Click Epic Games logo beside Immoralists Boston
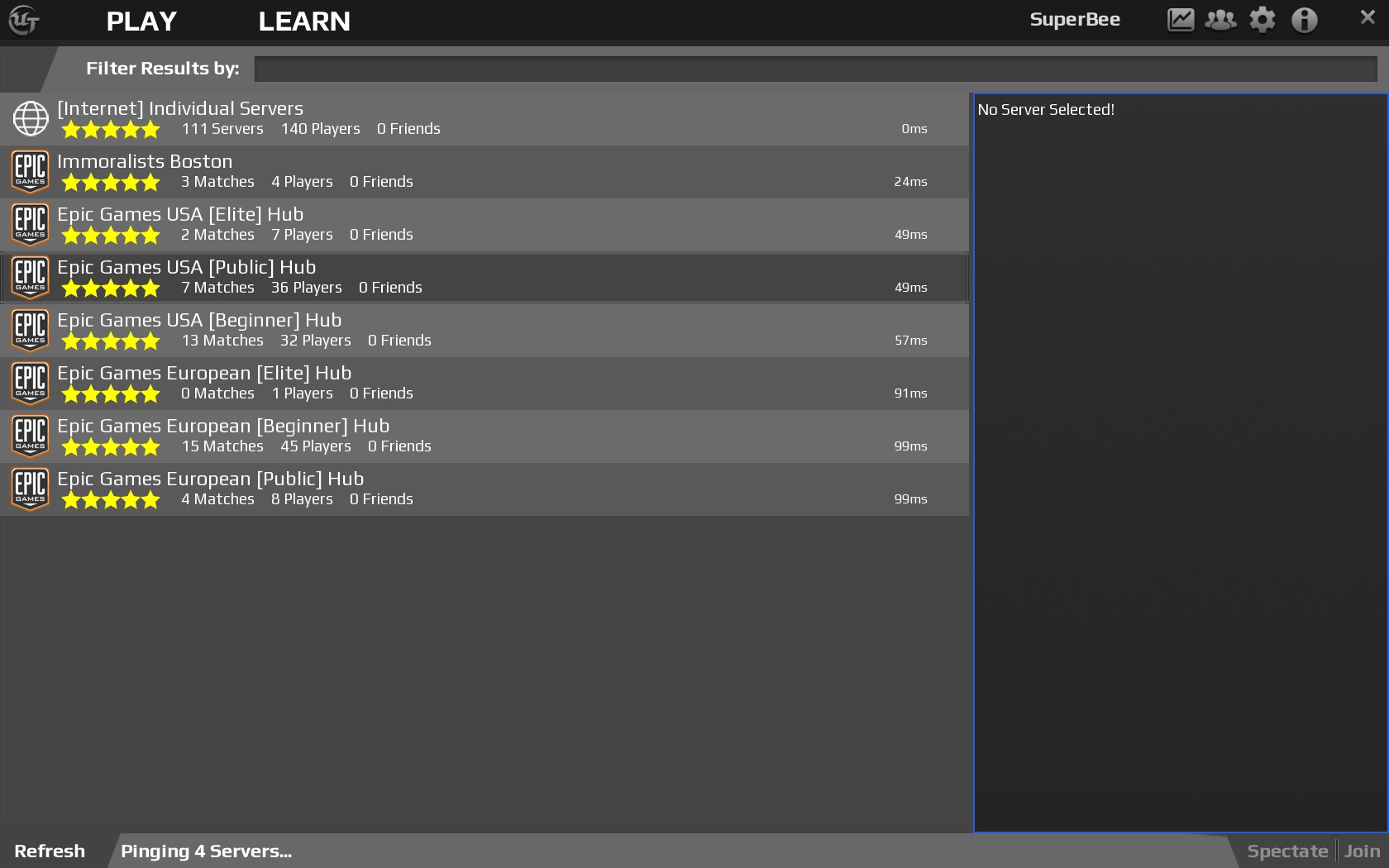Viewport: 1389px width, 868px height. pos(31,172)
